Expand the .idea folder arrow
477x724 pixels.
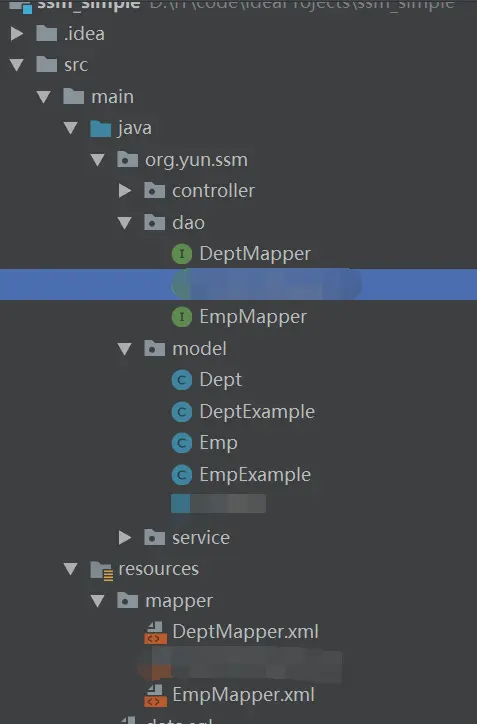(17, 33)
